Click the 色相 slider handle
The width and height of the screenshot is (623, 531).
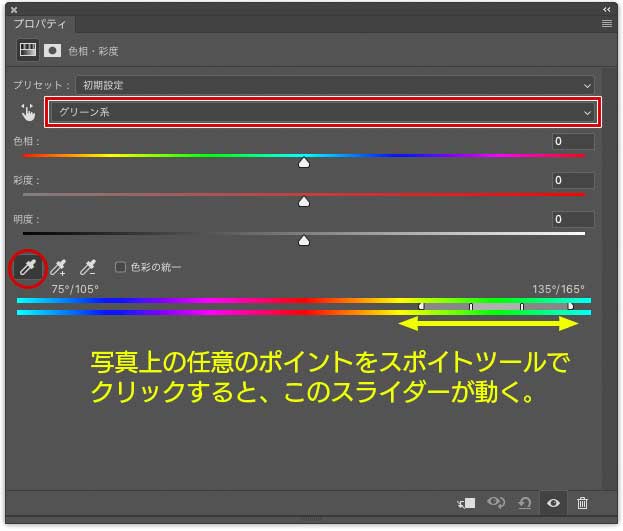[x=304, y=163]
